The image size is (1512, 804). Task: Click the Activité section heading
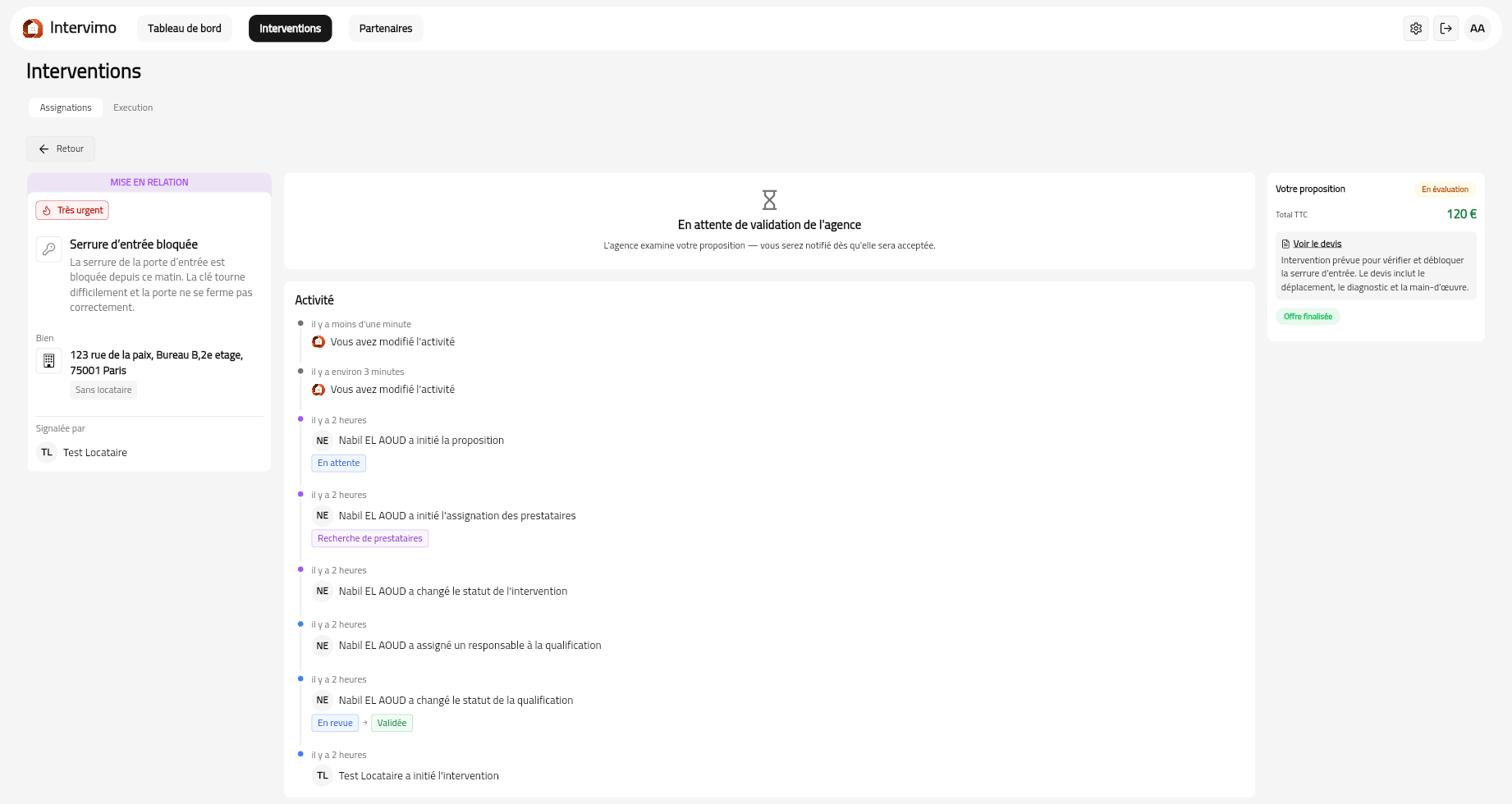tap(314, 300)
